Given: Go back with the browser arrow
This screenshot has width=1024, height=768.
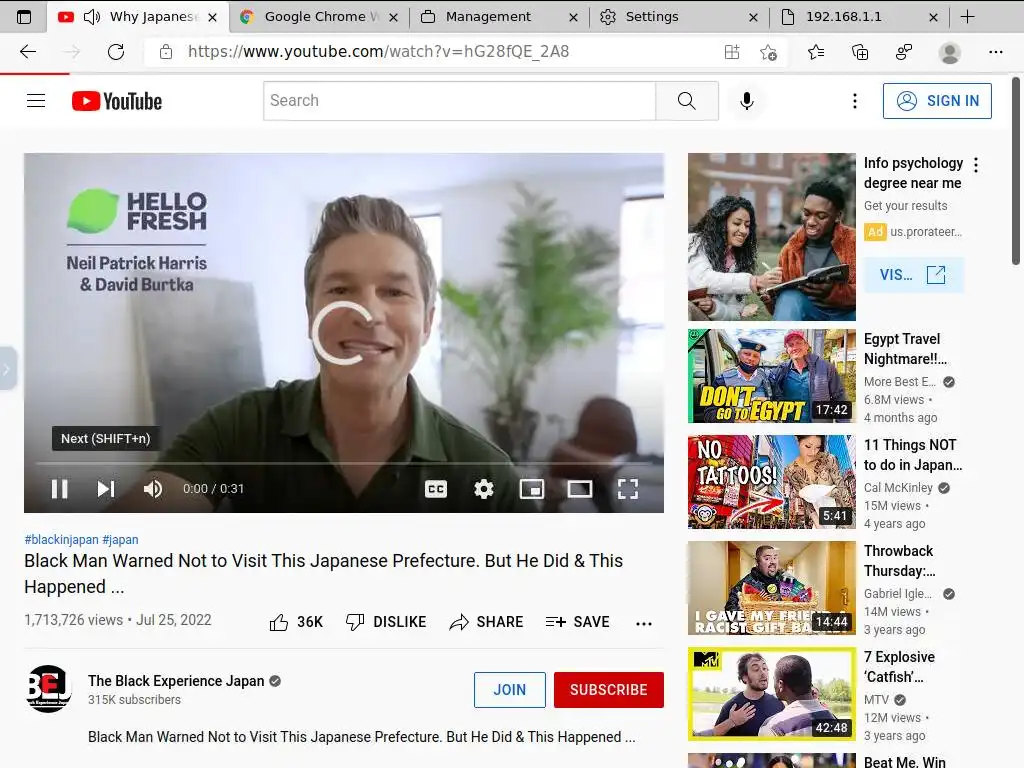Looking at the screenshot, I should (27, 52).
